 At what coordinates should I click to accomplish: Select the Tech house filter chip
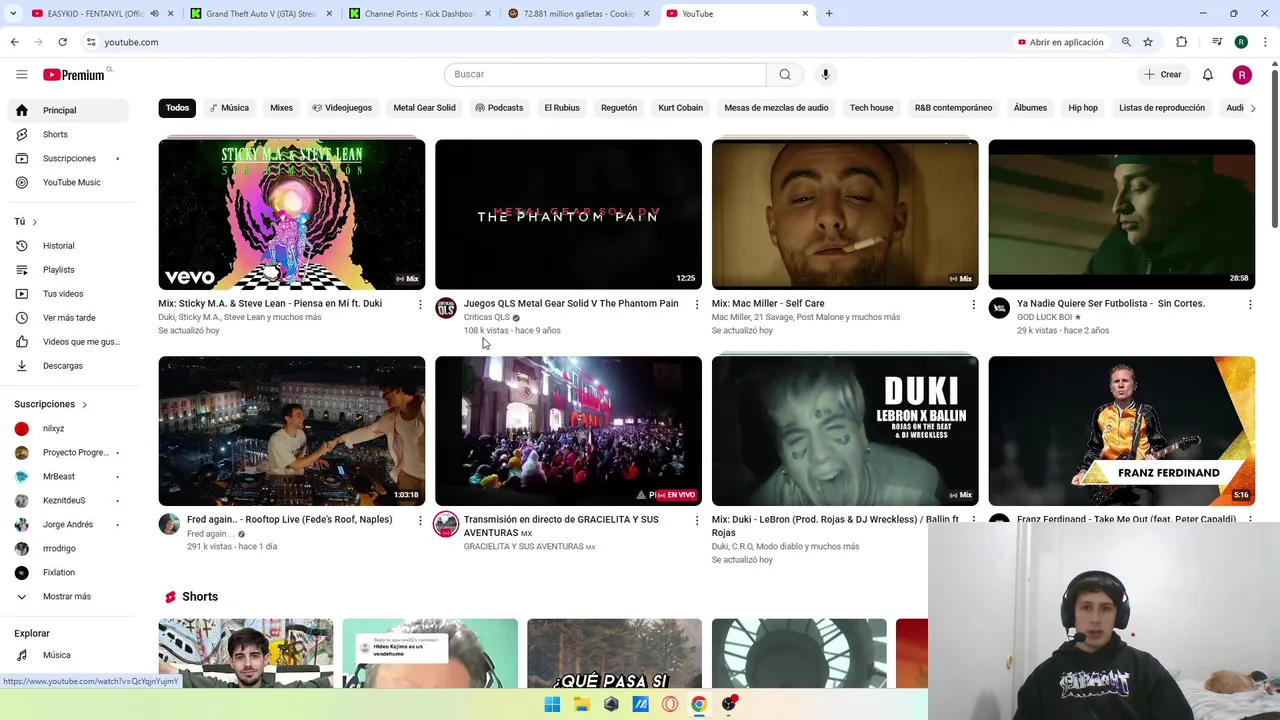[x=871, y=108]
